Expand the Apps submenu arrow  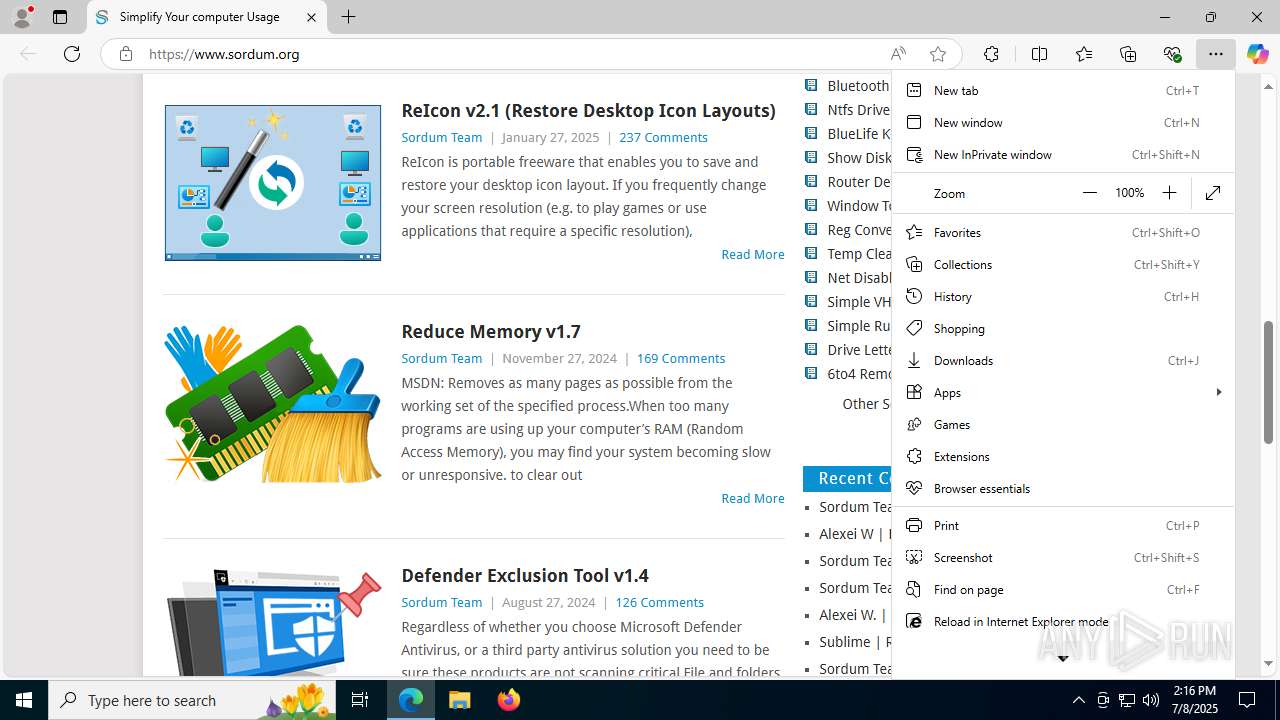tap(1218, 392)
